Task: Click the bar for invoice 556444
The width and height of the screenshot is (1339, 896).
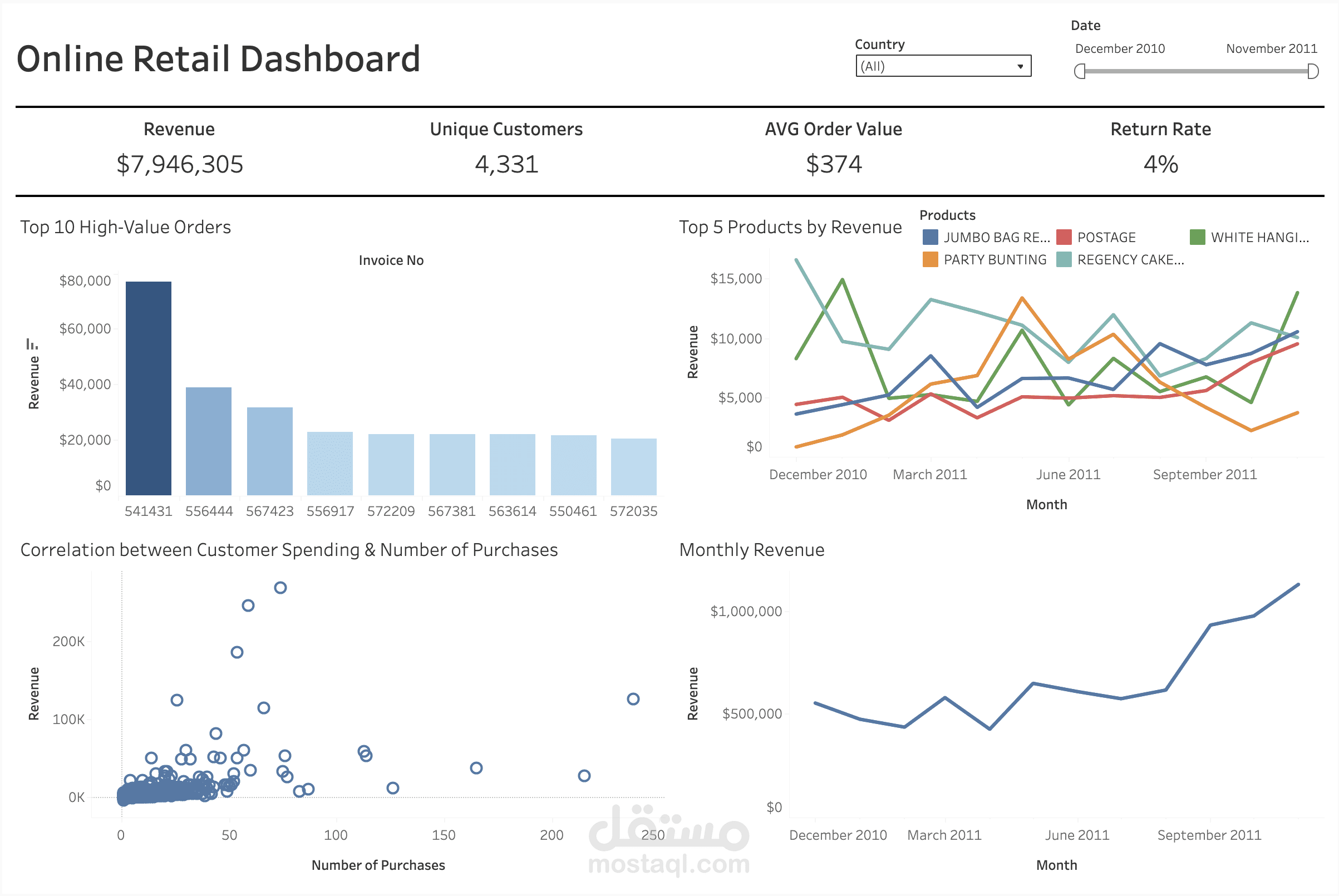Action: pyautogui.click(x=209, y=441)
